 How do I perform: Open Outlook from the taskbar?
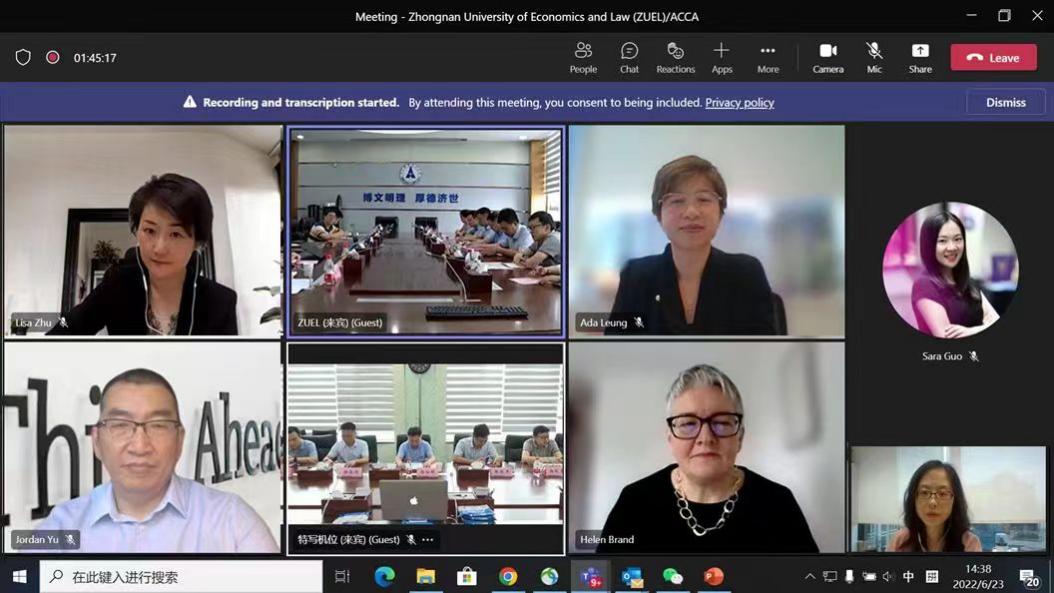tap(632, 577)
